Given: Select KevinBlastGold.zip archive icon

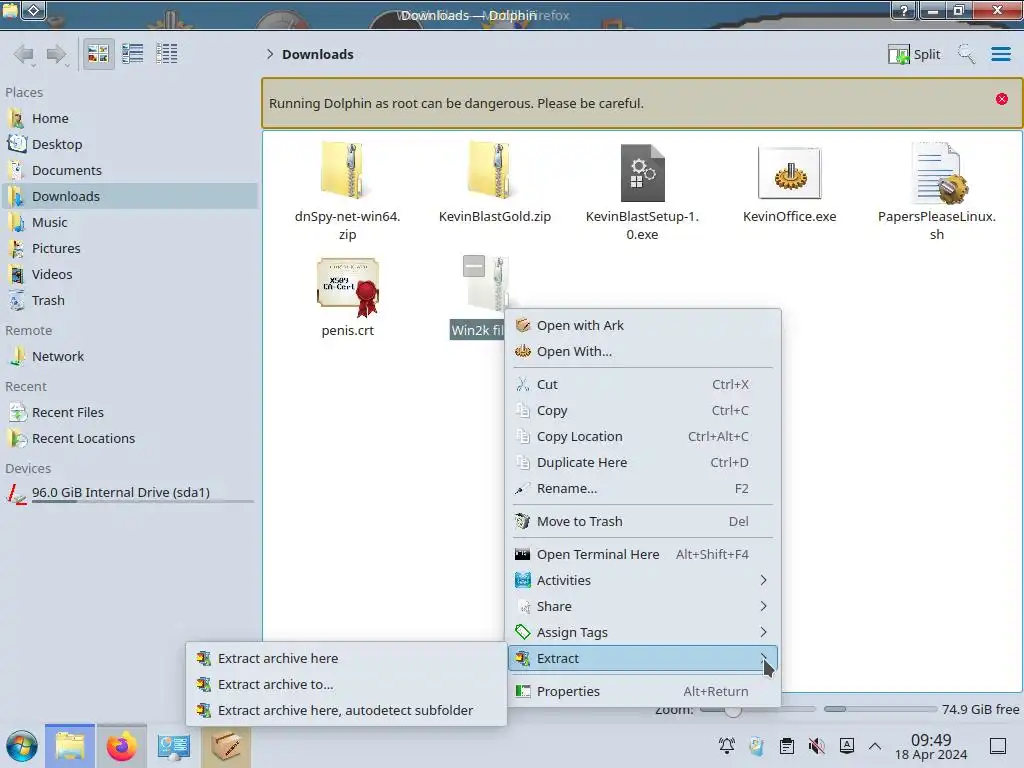Looking at the screenshot, I should click(494, 171).
